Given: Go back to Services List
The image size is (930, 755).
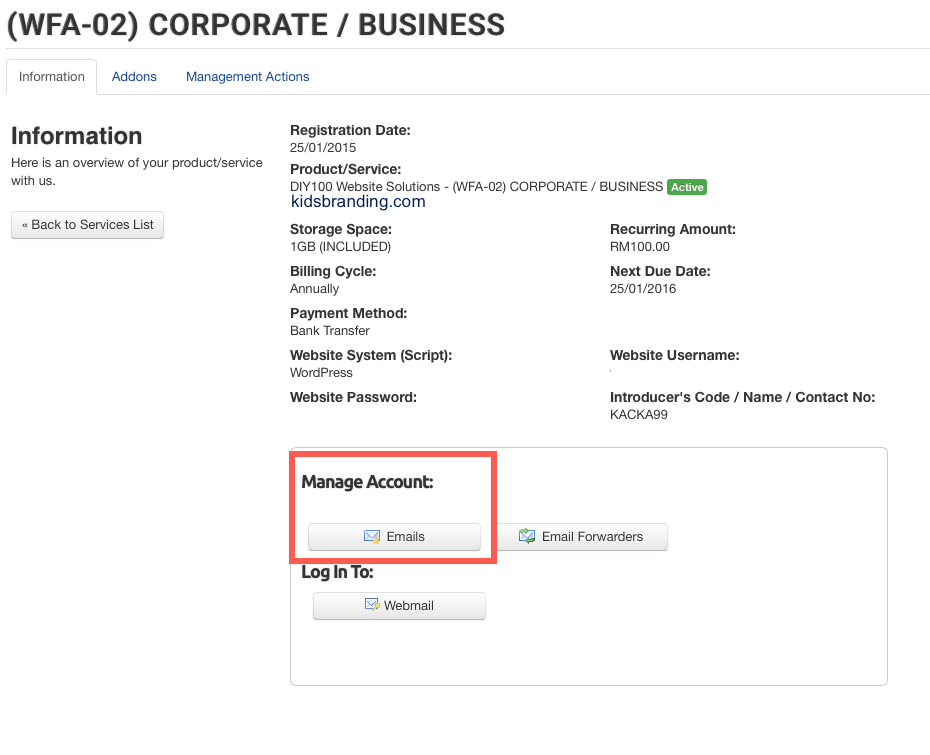Looking at the screenshot, I should (87, 225).
